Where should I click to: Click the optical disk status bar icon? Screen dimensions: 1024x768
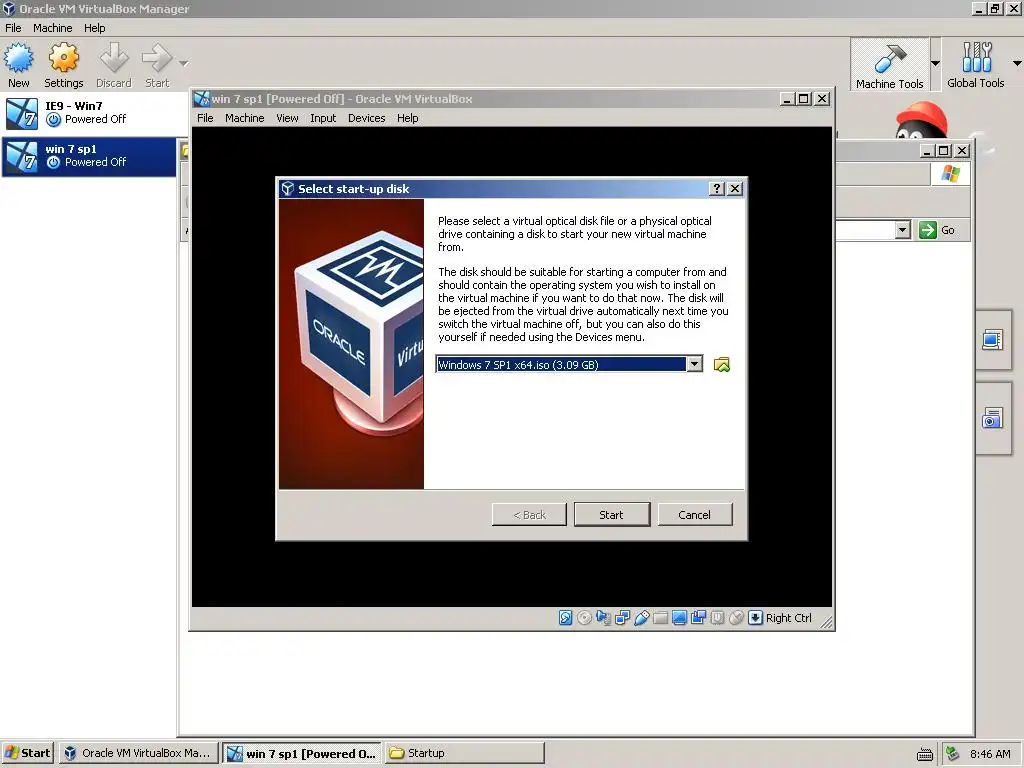(584, 618)
